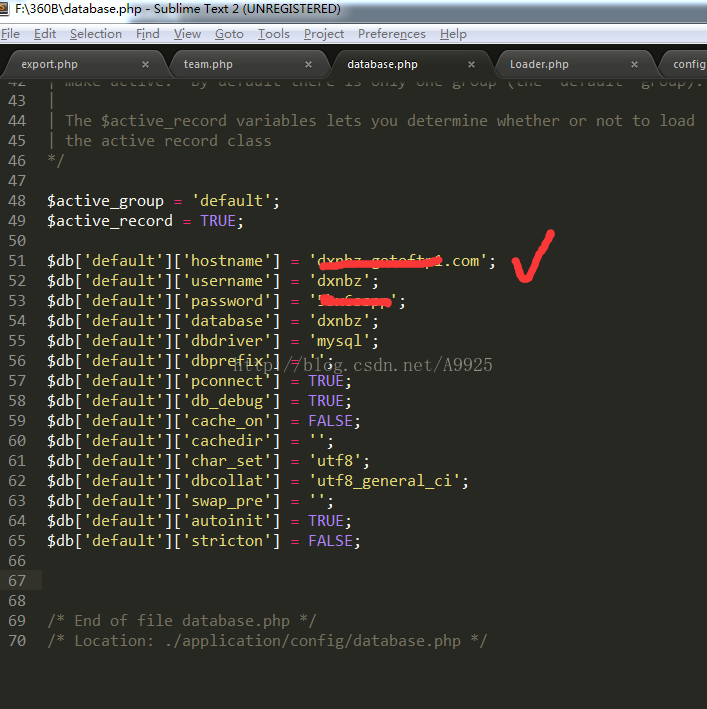The height and width of the screenshot is (709, 707).
Task: Open the File menu
Action: tap(11, 34)
